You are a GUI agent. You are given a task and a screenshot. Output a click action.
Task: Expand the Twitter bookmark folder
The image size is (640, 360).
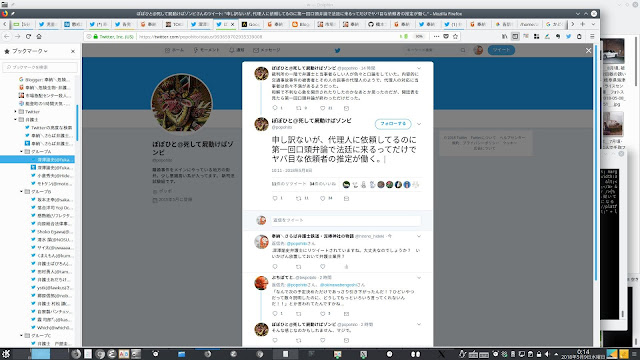16,111
